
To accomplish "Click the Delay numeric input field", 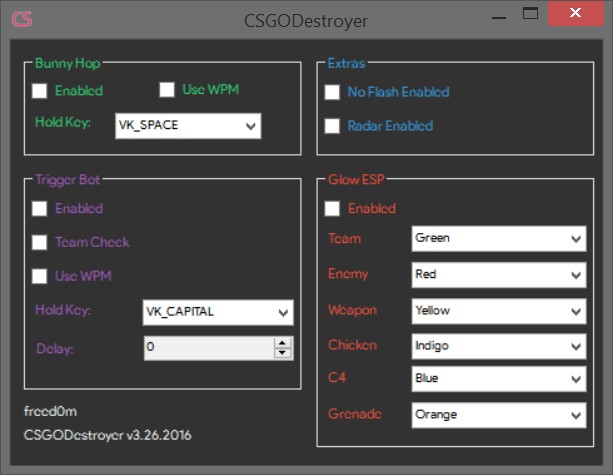I will (x=209, y=348).
